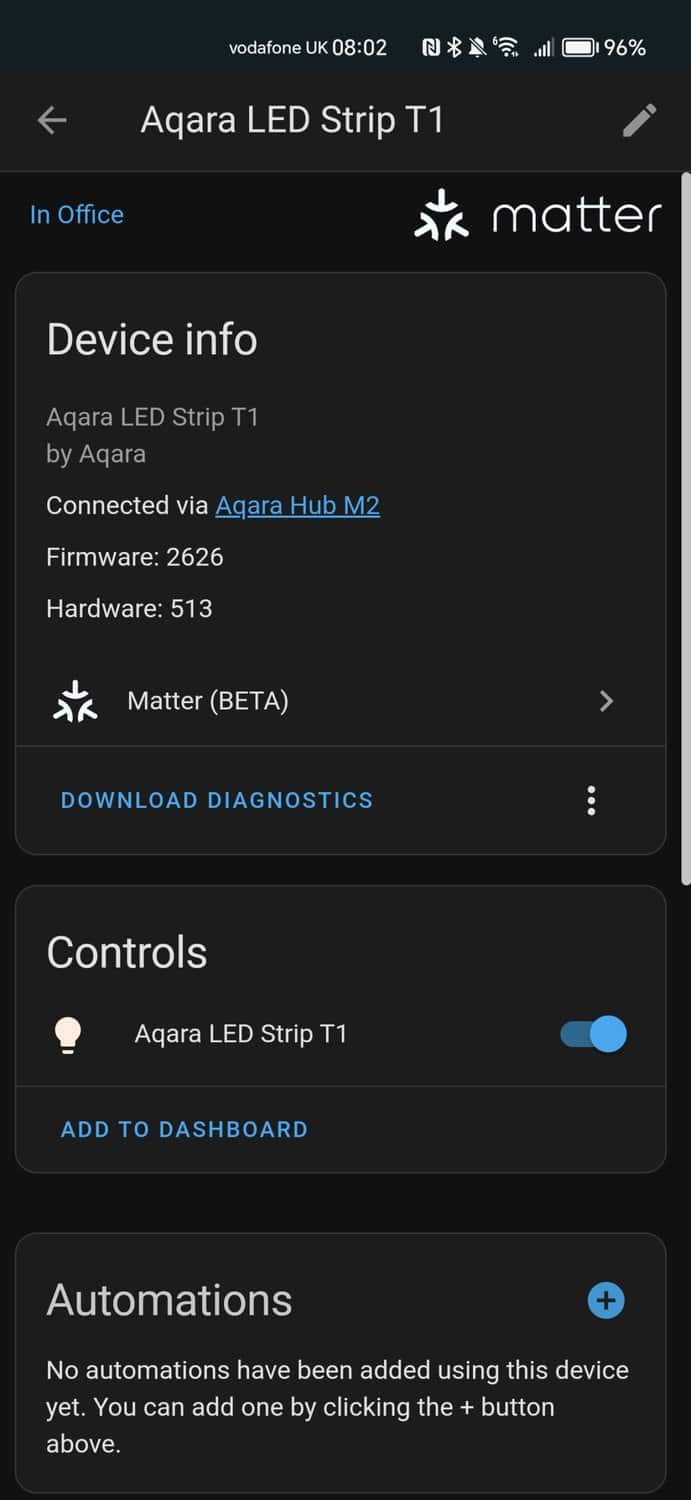Screen dimensions: 691x1500
Task: Open the Matter (BETA) integration entry
Action: pyautogui.click(x=208, y=701)
